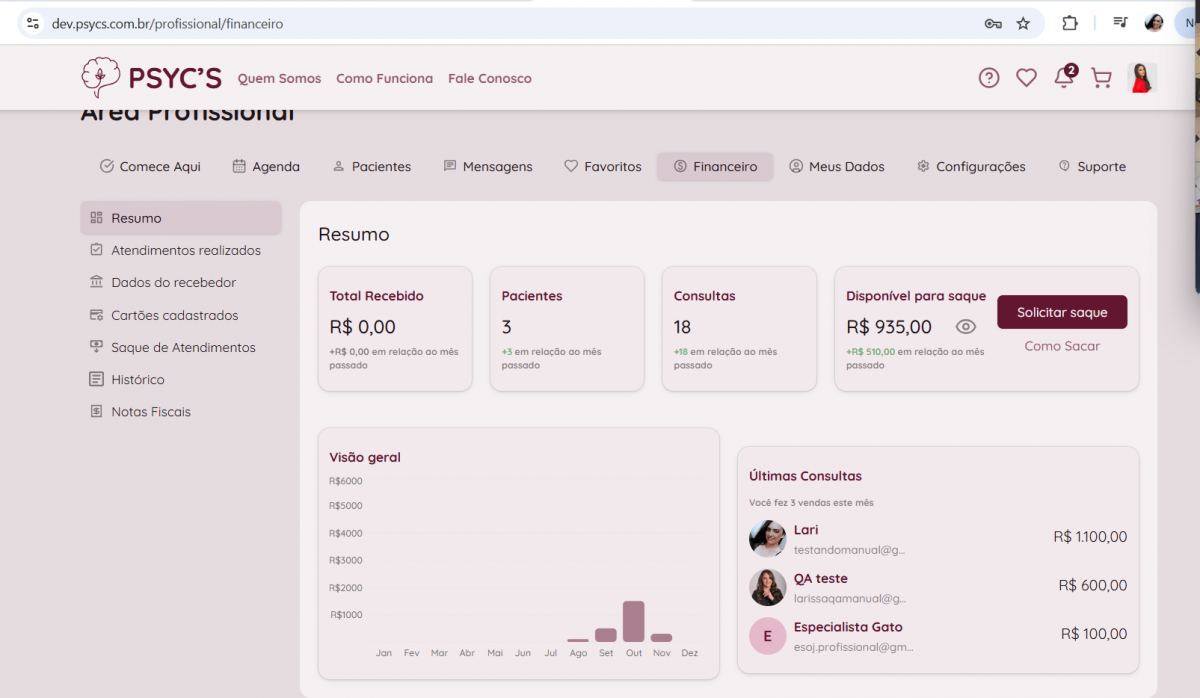
Task: Open the Meus Dados tab
Action: coord(836,167)
